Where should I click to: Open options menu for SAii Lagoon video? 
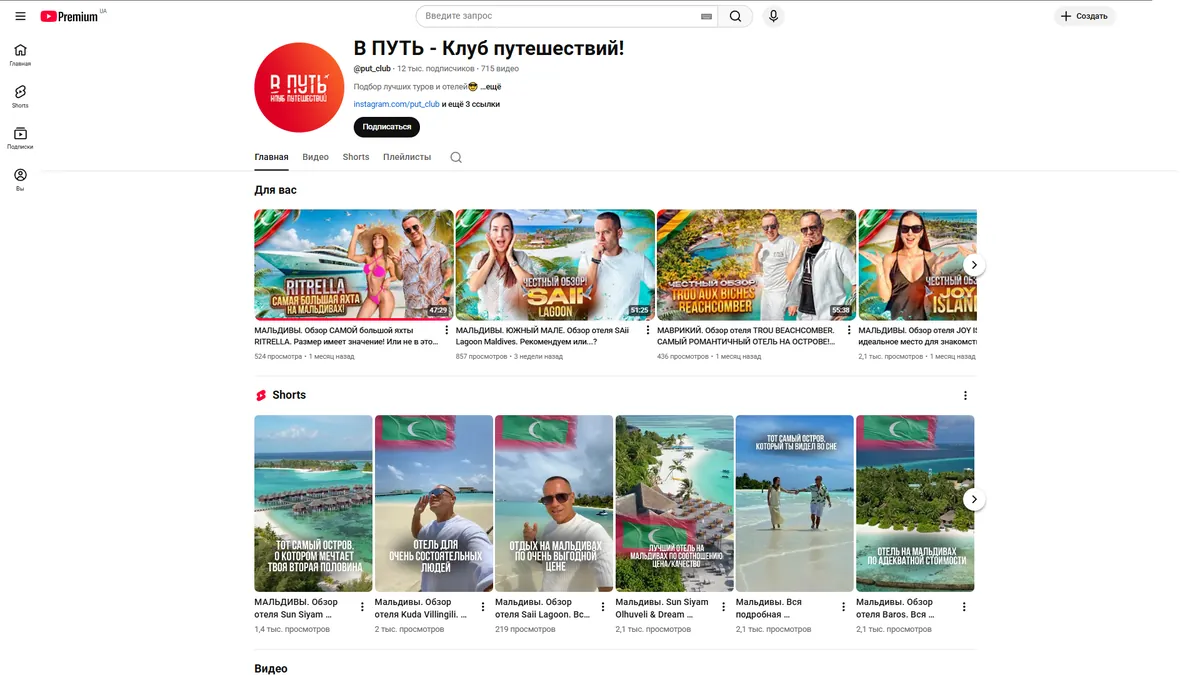click(647, 330)
